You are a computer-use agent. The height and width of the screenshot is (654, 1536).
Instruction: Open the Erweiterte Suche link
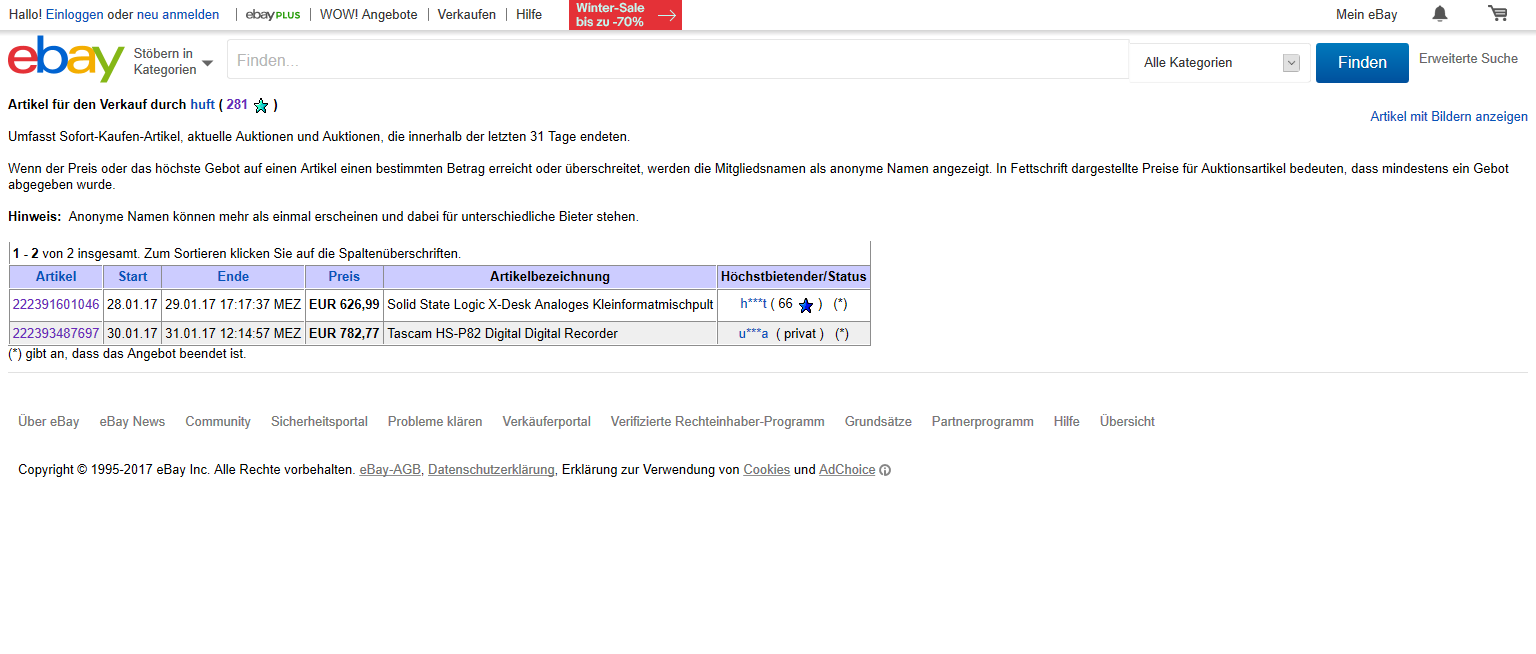(x=1468, y=59)
